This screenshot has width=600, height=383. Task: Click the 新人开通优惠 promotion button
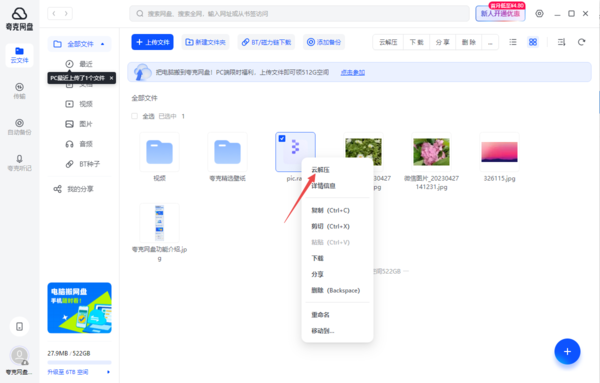(501, 14)
